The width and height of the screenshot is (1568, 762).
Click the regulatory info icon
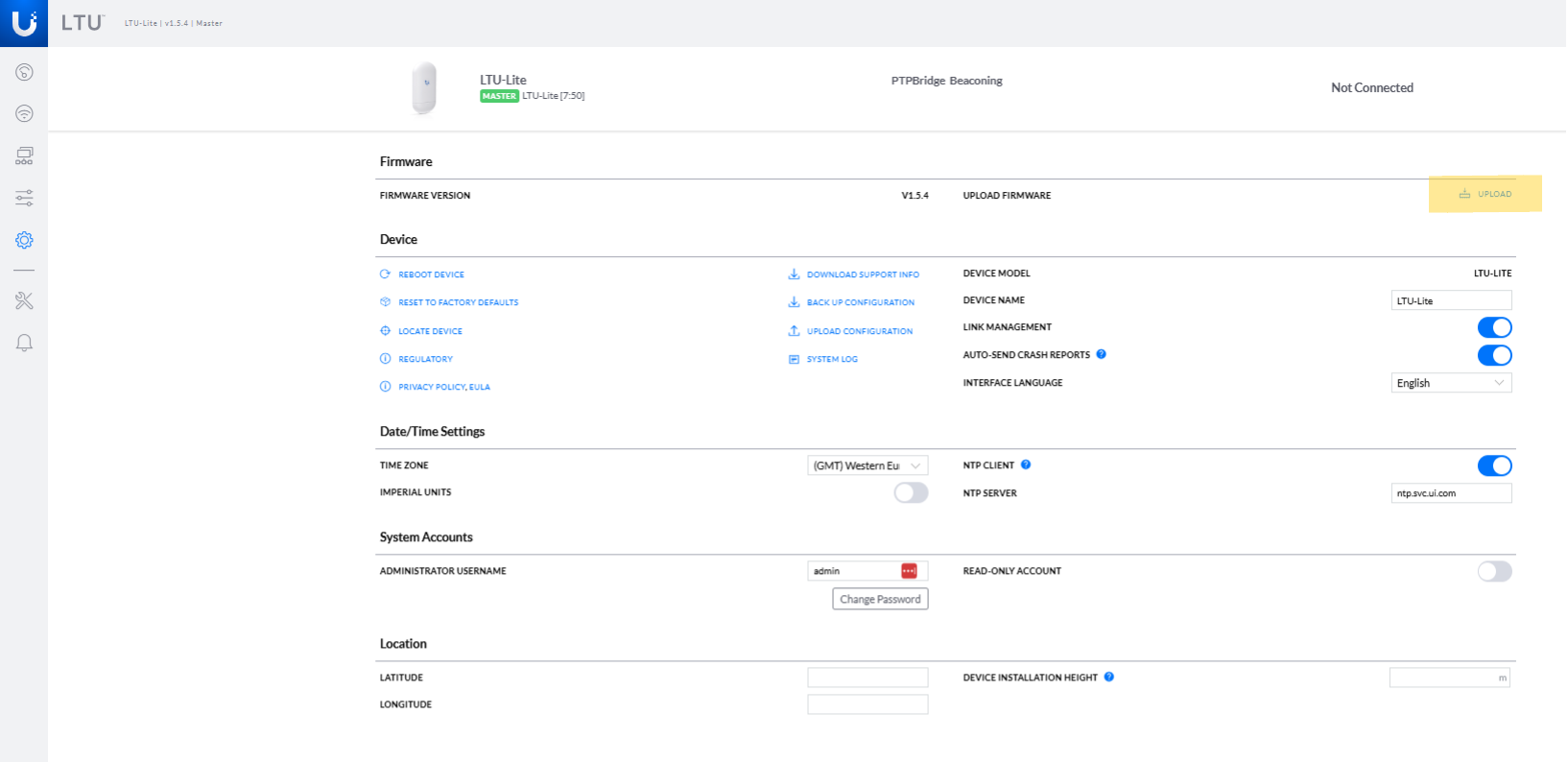click(x=385, y=359)
